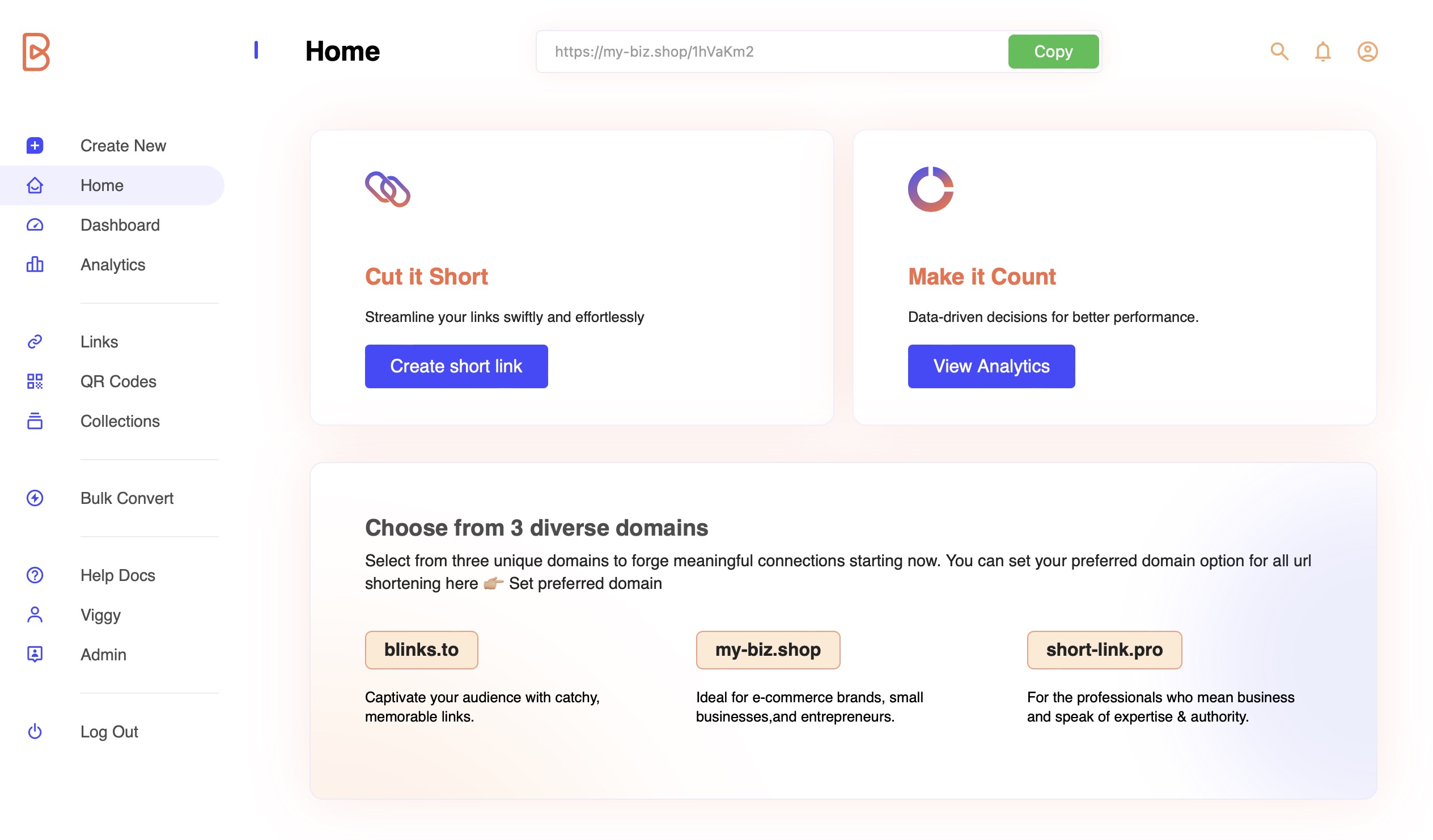Click the Help Docs question icon
The height and width of the screenshot is (840, 1433).
tap(35, 575)
